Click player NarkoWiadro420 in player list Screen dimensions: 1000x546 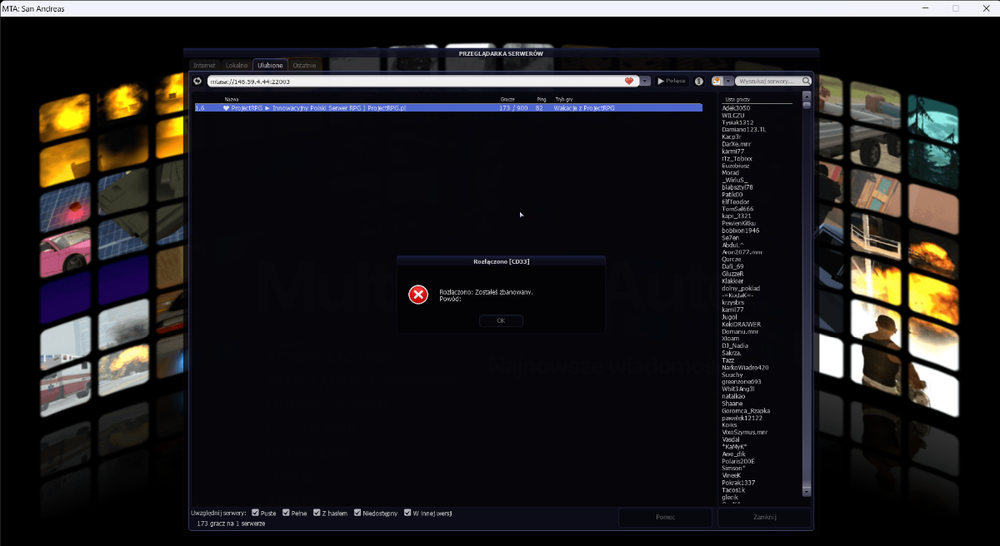coord(745,367)
